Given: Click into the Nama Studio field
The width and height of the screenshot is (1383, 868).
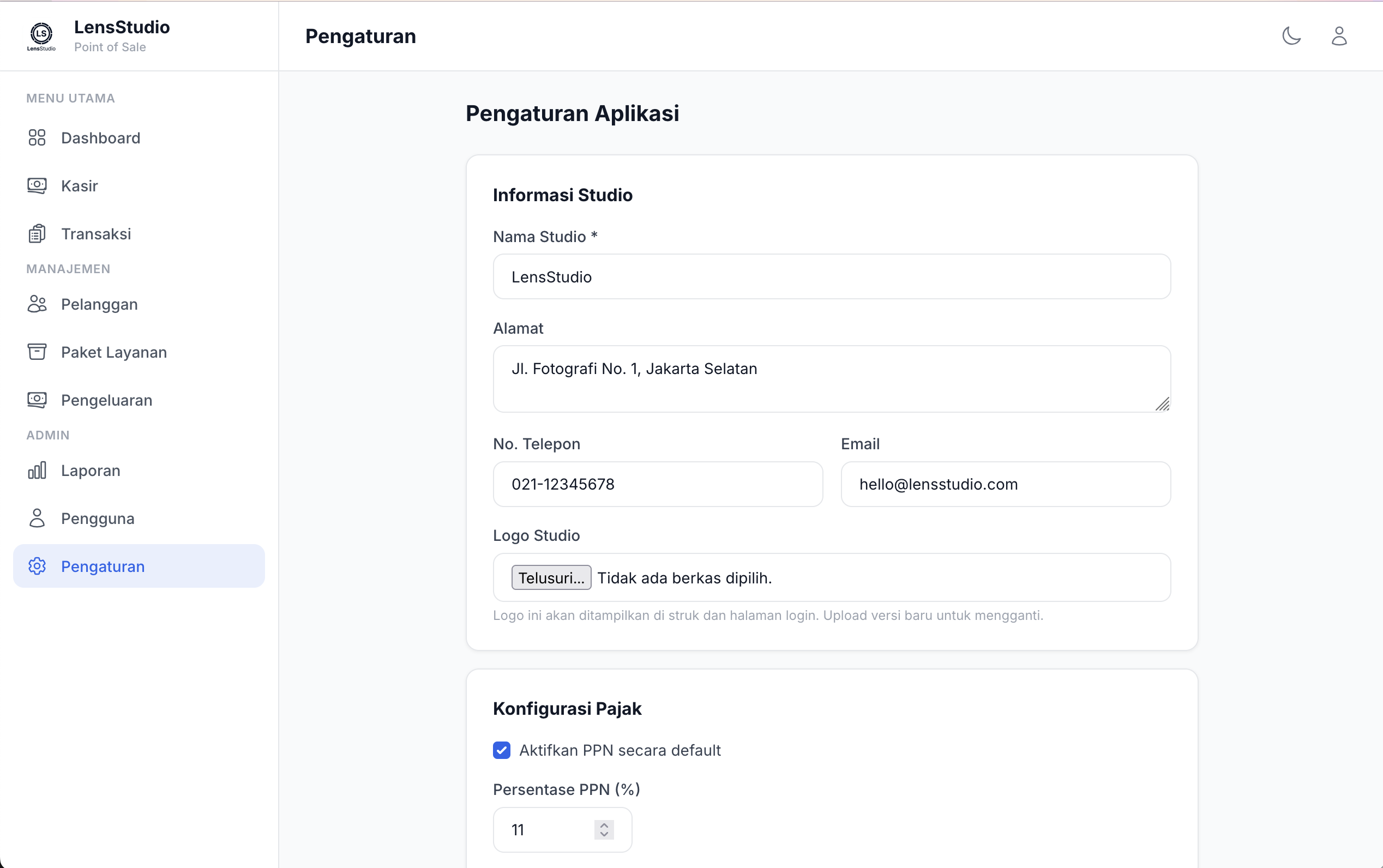Looking at the screenshot, I should point(831,277).
